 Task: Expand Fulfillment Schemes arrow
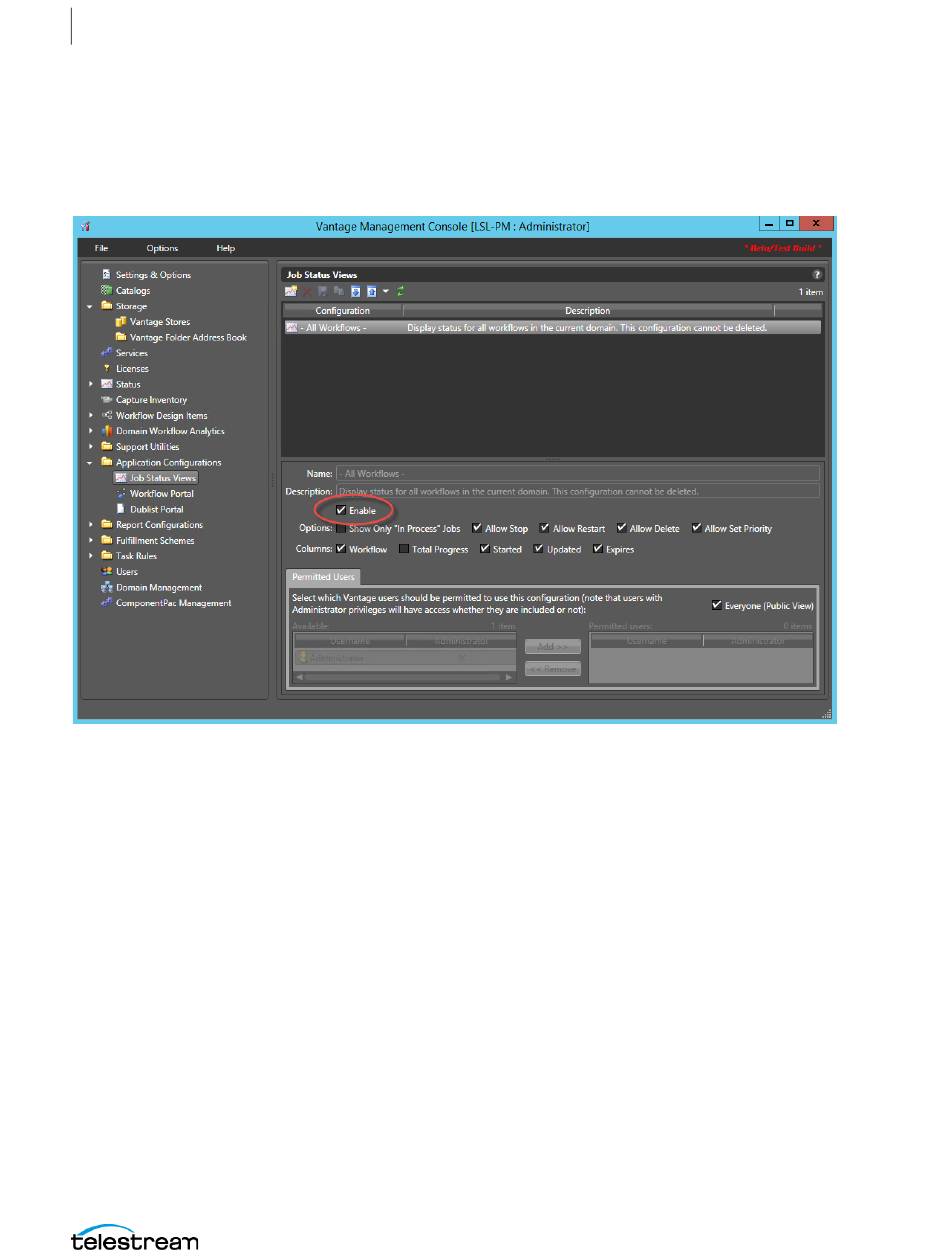[91, 541]
